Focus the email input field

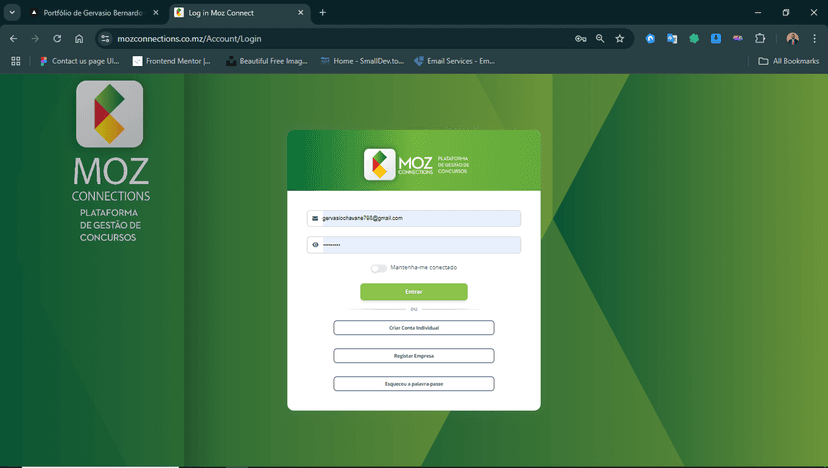tap(414, 218)
